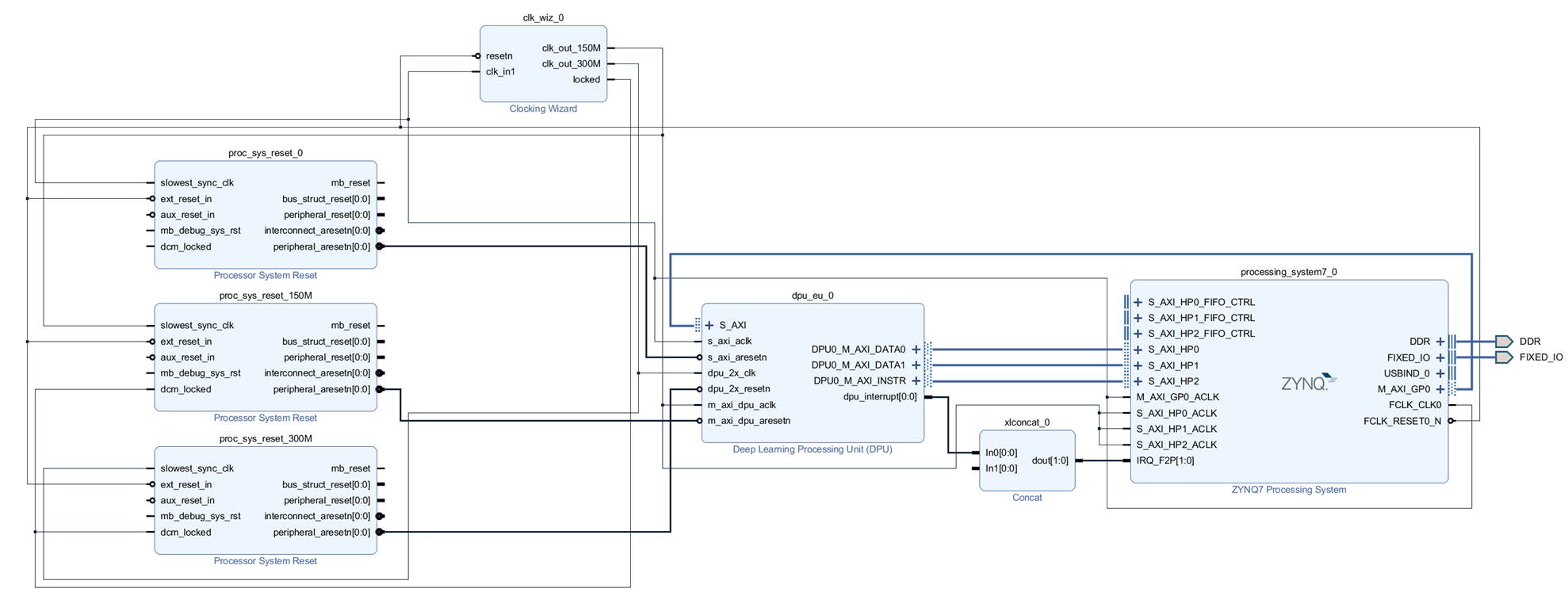Expand the S_AXI_HP1 interface
This screenshot has height=596, width=1568.
(1138, 365)
